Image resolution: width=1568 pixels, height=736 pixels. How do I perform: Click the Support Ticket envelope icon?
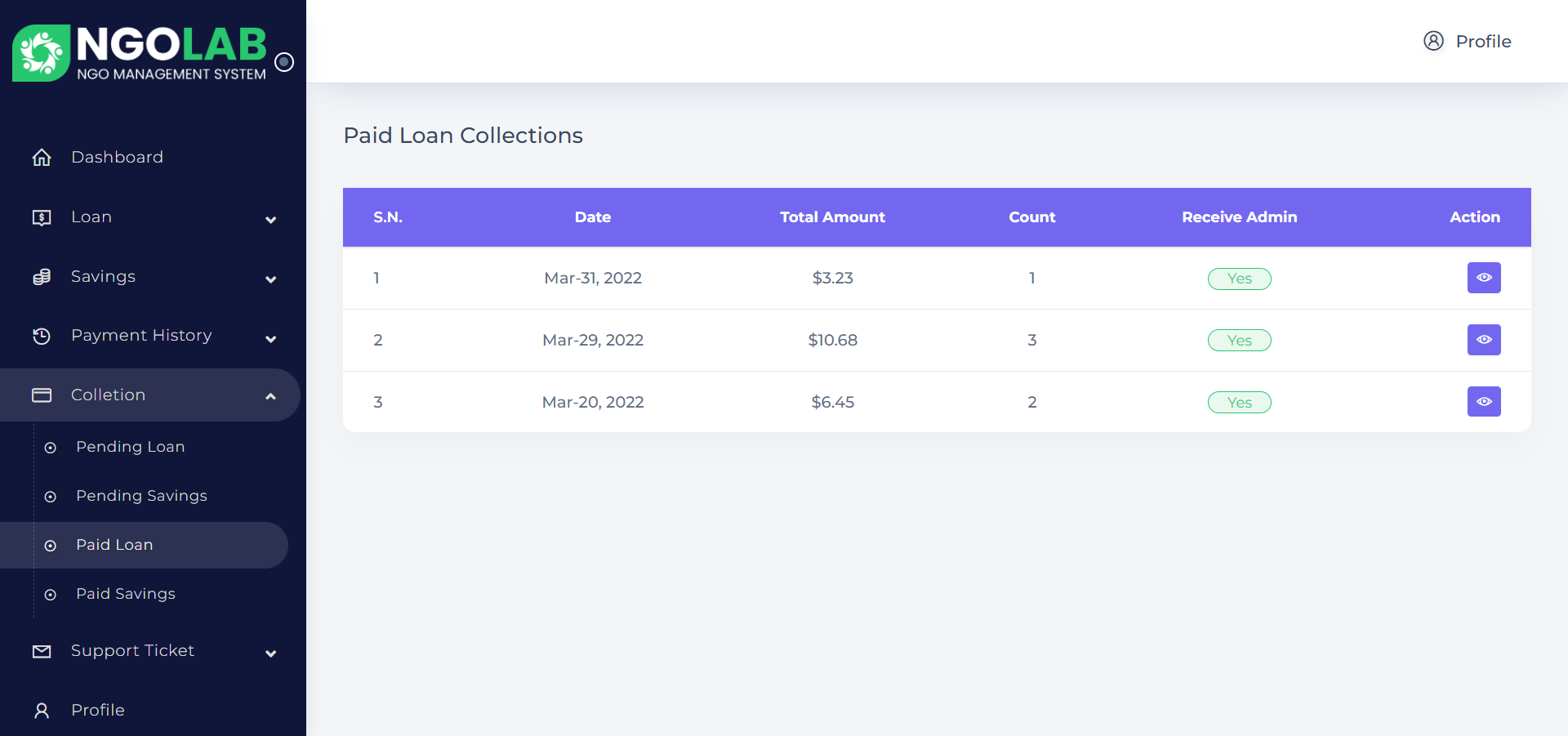click(42, 651)
